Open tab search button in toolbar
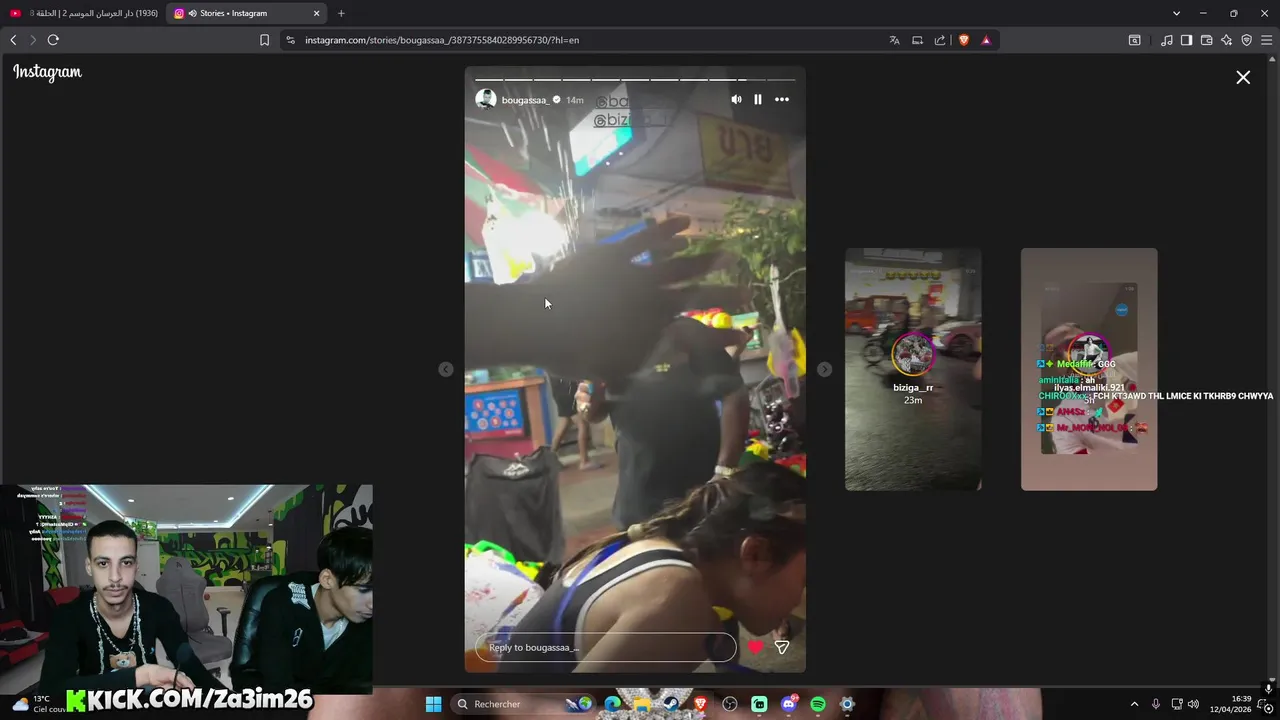Image resolution: width=1280 pixels, height=720 pixels. tap(1134, 40)
